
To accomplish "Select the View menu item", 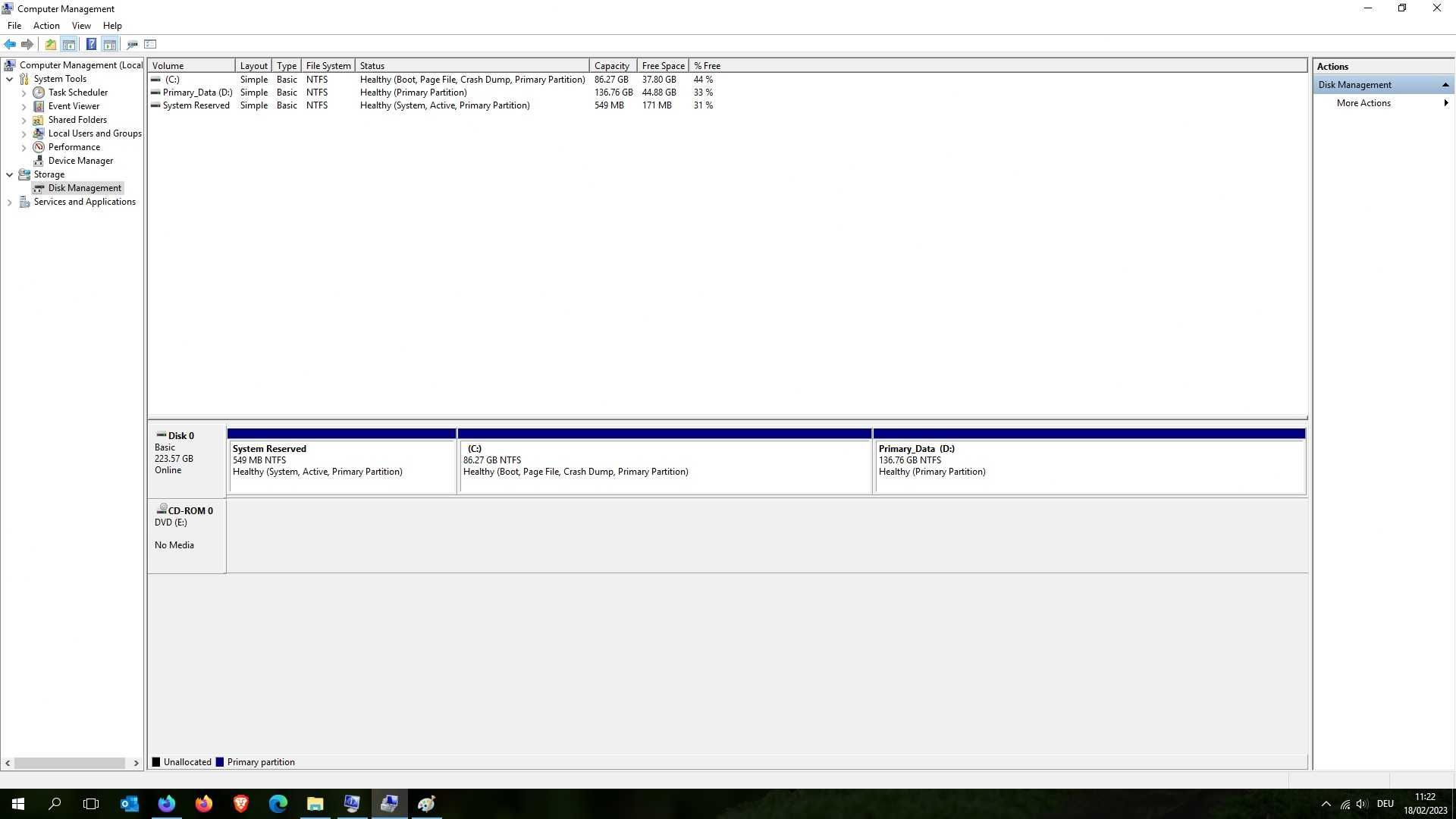I will (x=81, y=25).
